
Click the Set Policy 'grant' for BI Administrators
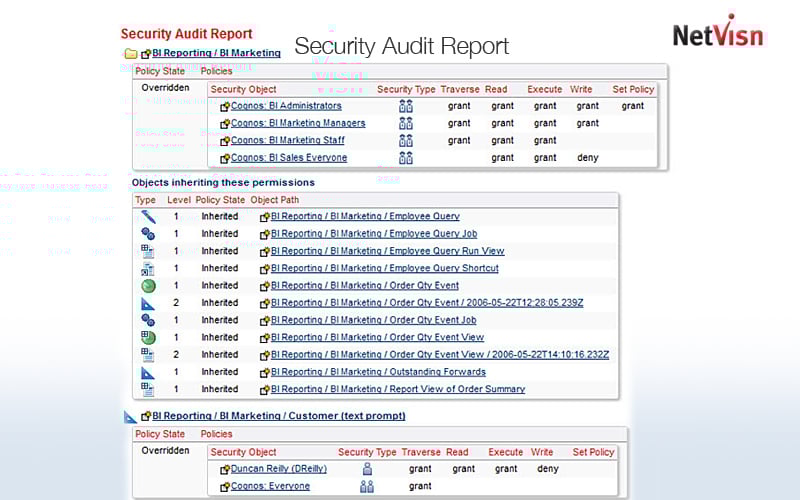pyautogui.click(x=633, y=106)
